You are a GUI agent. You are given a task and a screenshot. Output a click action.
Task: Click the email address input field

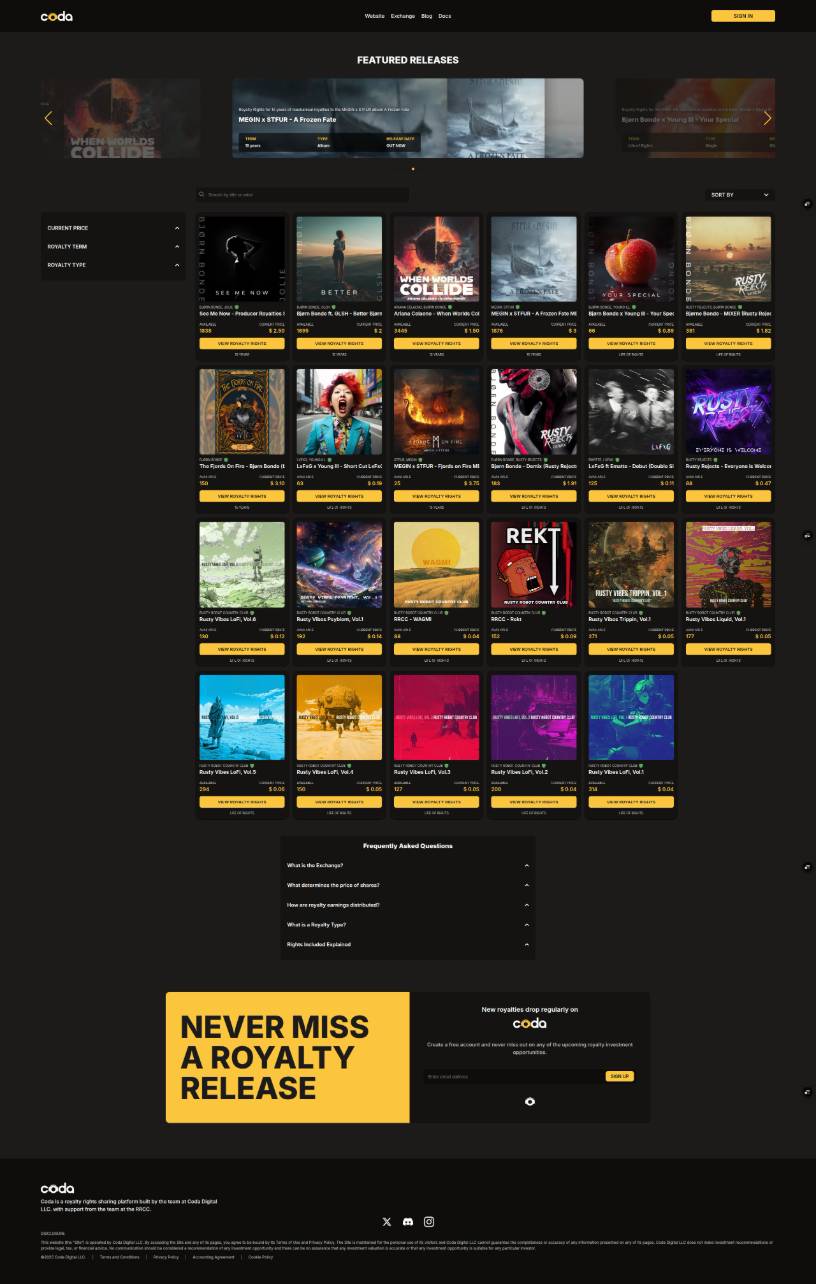click(513, 1076)
